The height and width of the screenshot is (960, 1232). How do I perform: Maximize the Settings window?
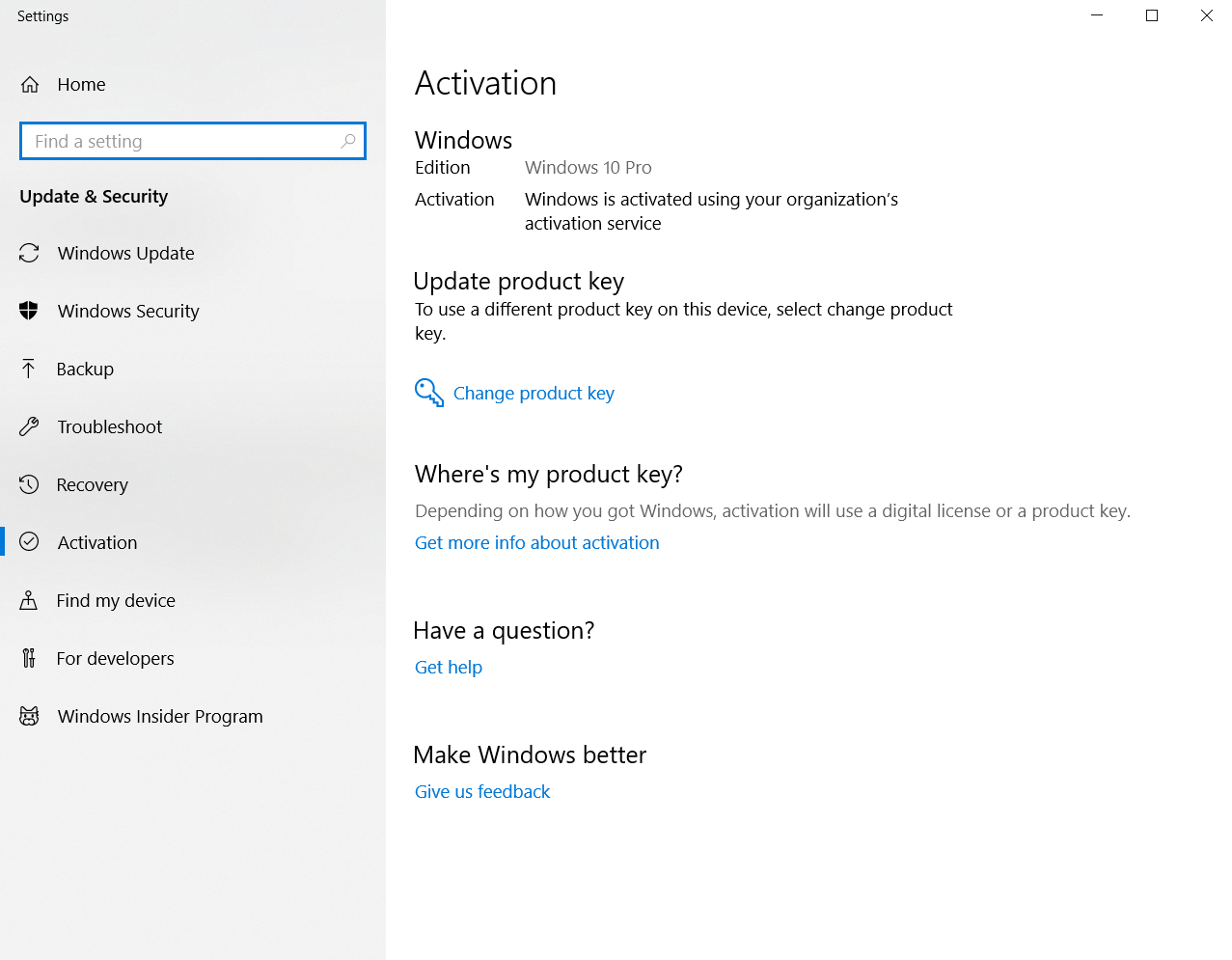(x=1152, y=15)
